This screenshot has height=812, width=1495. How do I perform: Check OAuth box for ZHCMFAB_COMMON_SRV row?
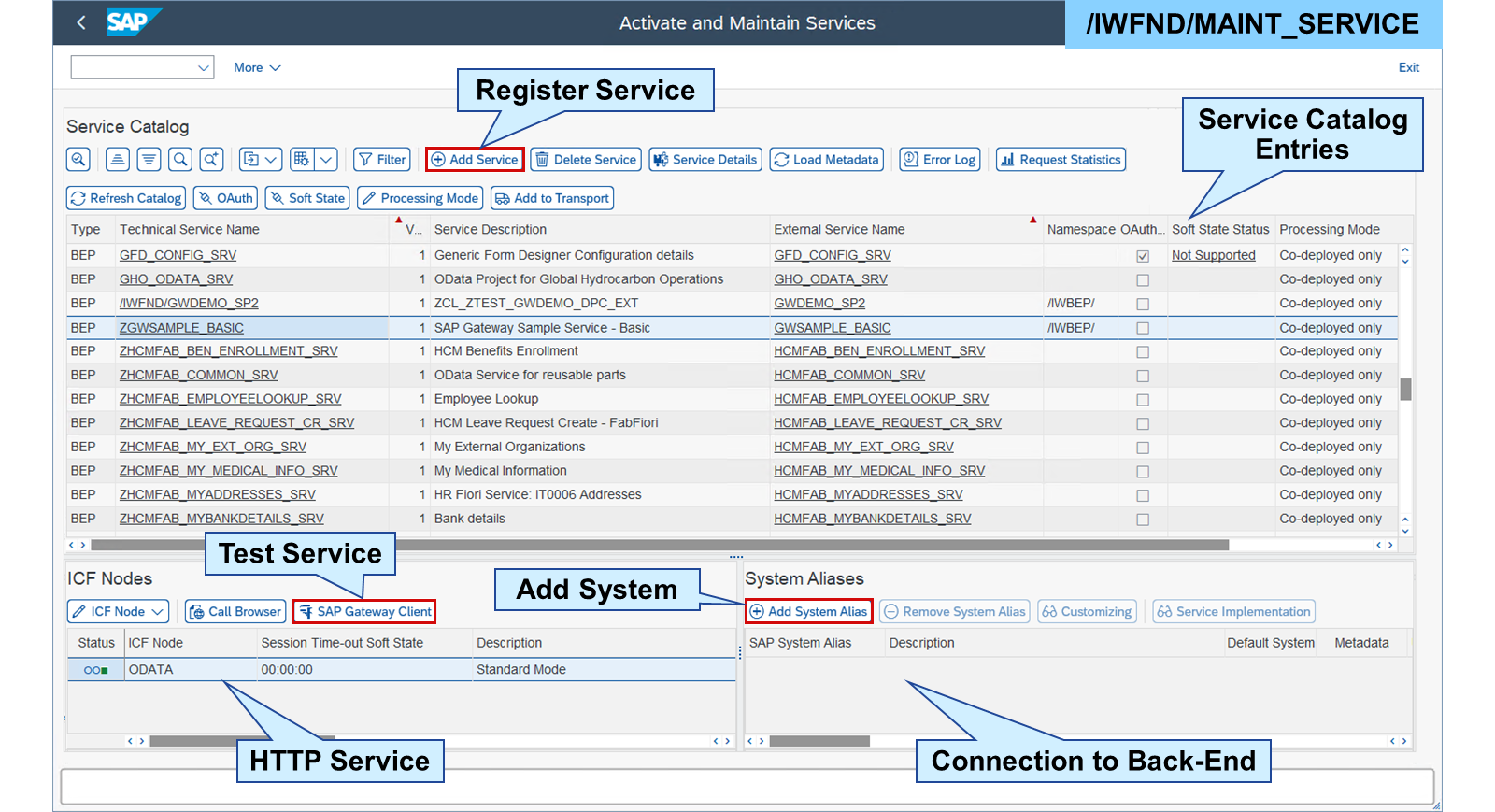click(1142, 377)
